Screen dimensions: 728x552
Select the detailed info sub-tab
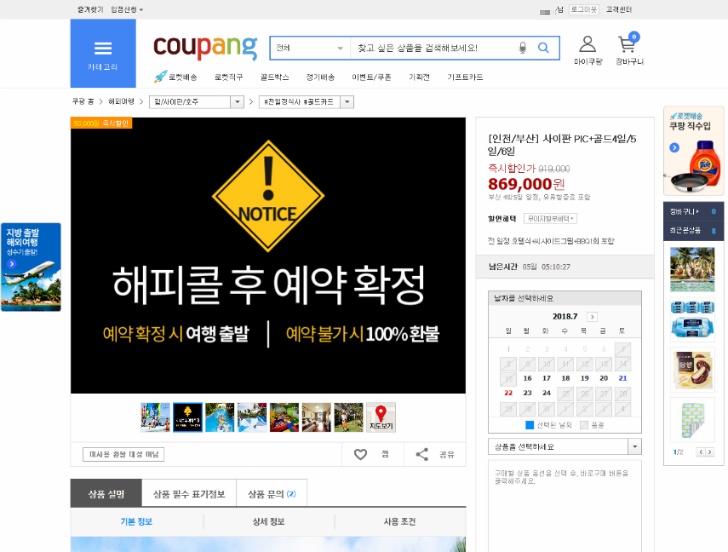coord(268,521)
